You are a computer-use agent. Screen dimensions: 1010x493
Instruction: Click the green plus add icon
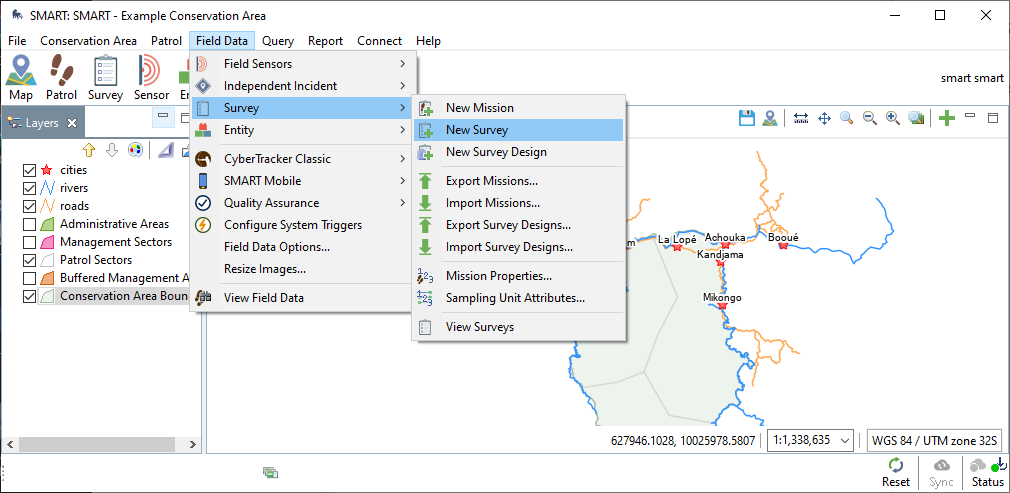[x=947, y=118]
